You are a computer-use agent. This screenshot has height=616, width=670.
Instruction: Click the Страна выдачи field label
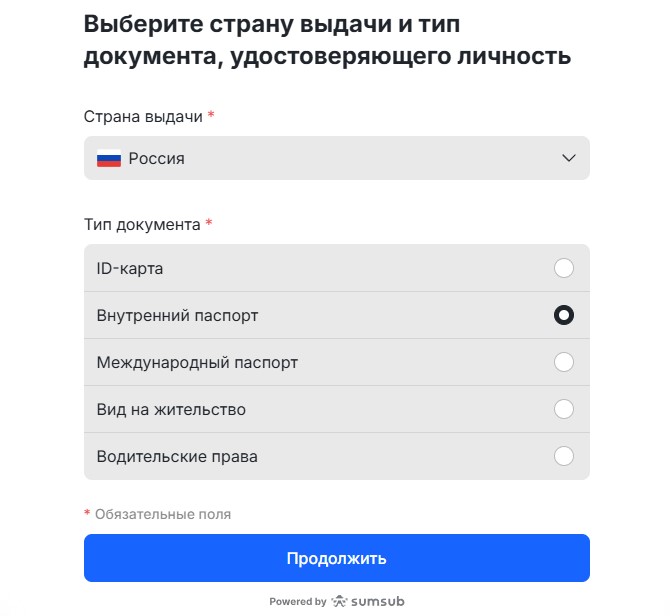(144, 117)
